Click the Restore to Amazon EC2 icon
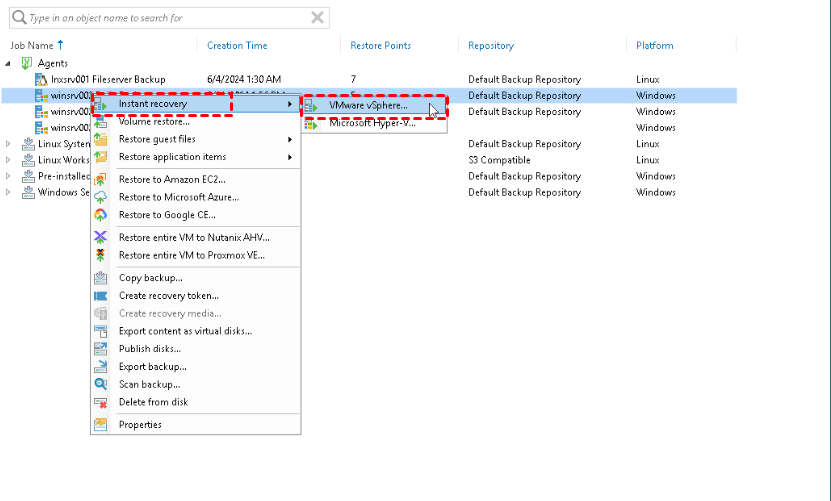 click(x=100, y=180)
